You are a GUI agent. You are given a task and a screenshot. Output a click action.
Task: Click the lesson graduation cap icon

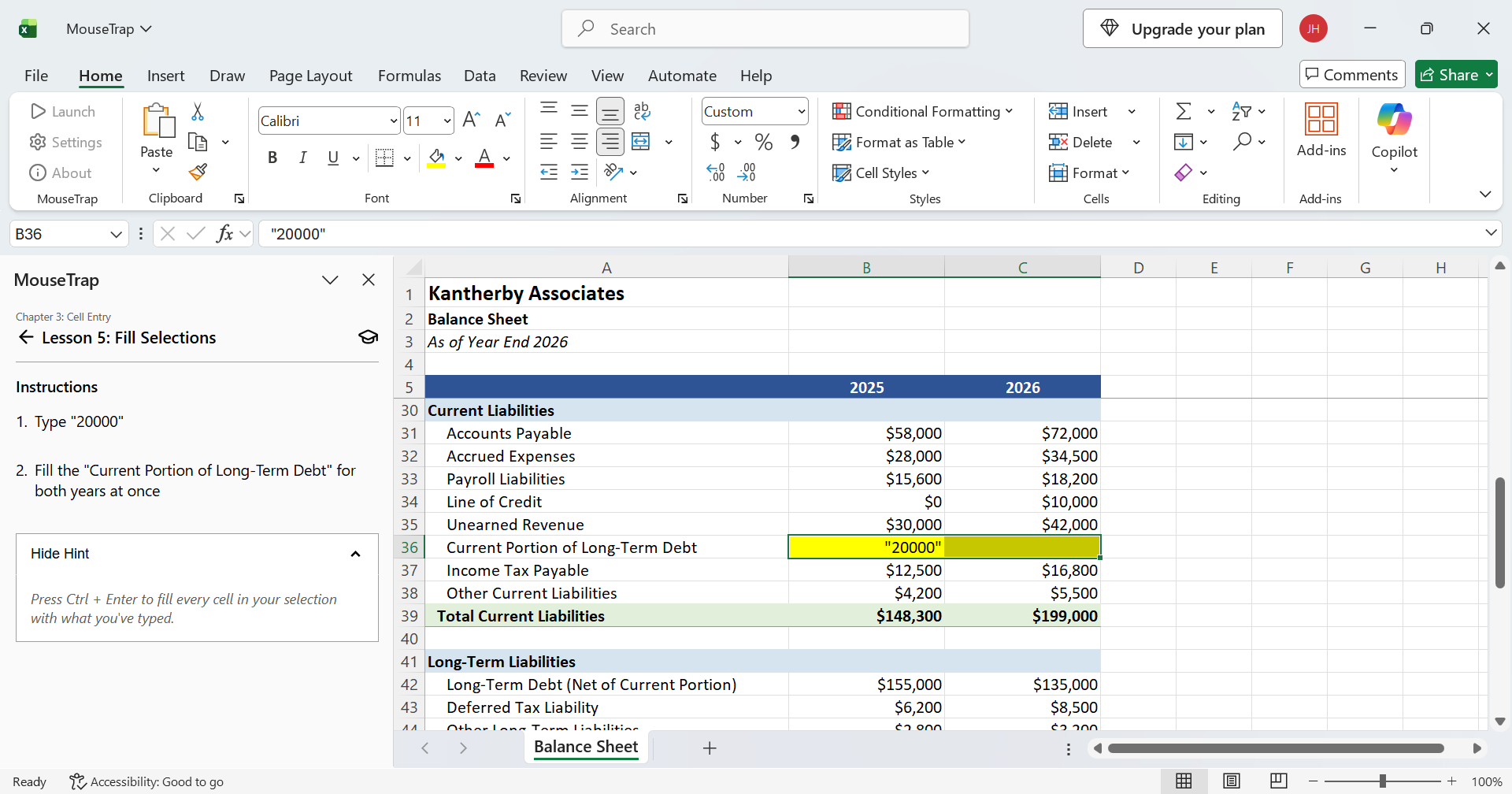pos(368,337)
